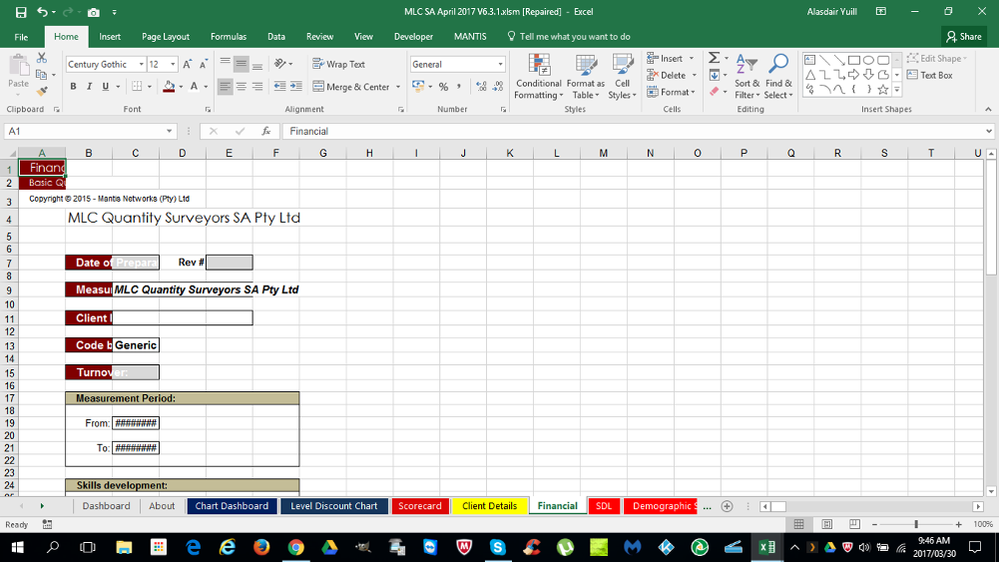Increase indent in Alignment group
The image size is (999, 562).
pyautogui.click(x=296, y=86)
